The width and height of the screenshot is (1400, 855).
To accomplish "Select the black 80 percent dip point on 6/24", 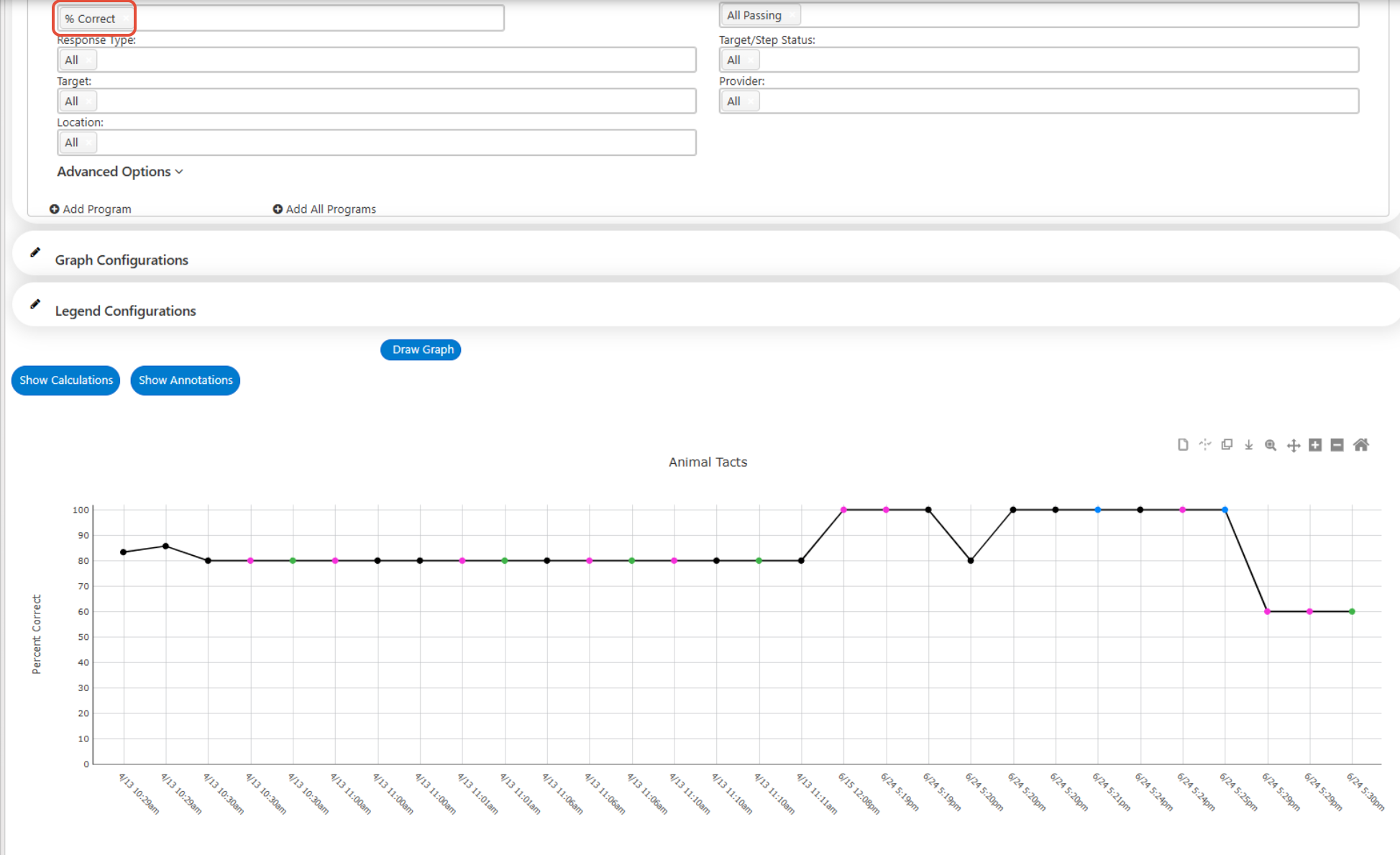I will 971,561.
